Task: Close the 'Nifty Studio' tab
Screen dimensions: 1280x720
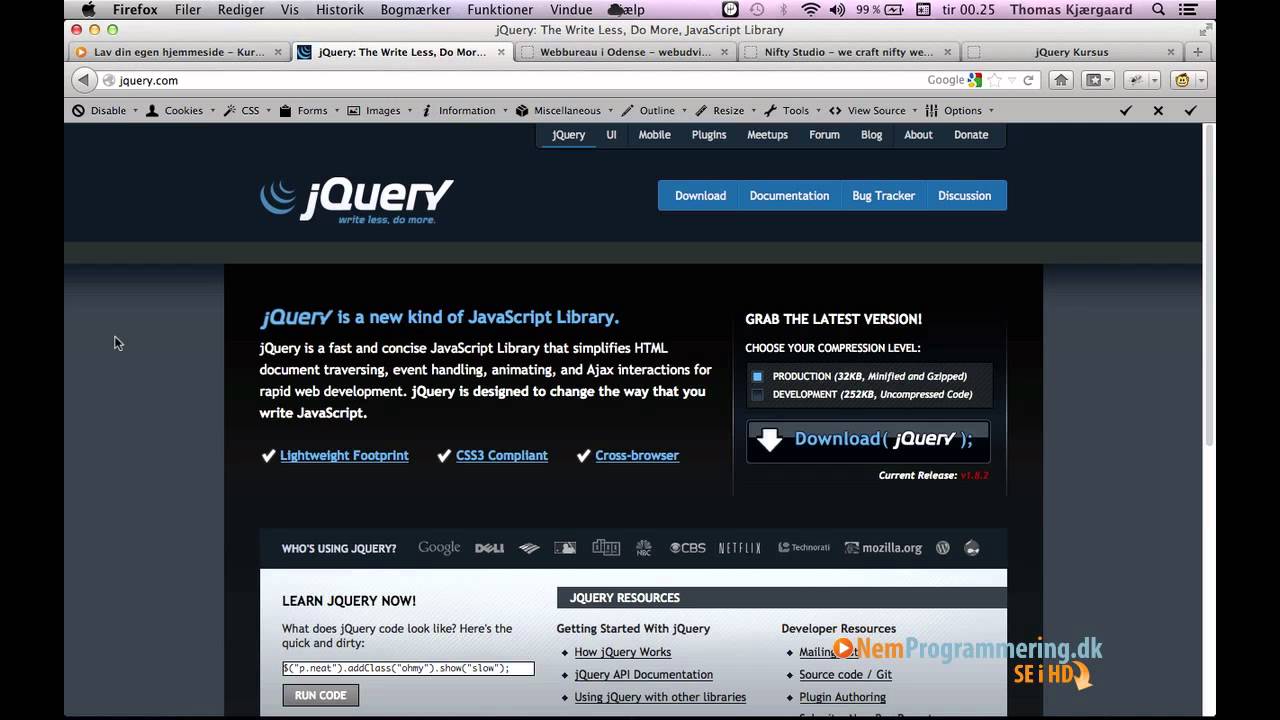Action: pos(947,52)
